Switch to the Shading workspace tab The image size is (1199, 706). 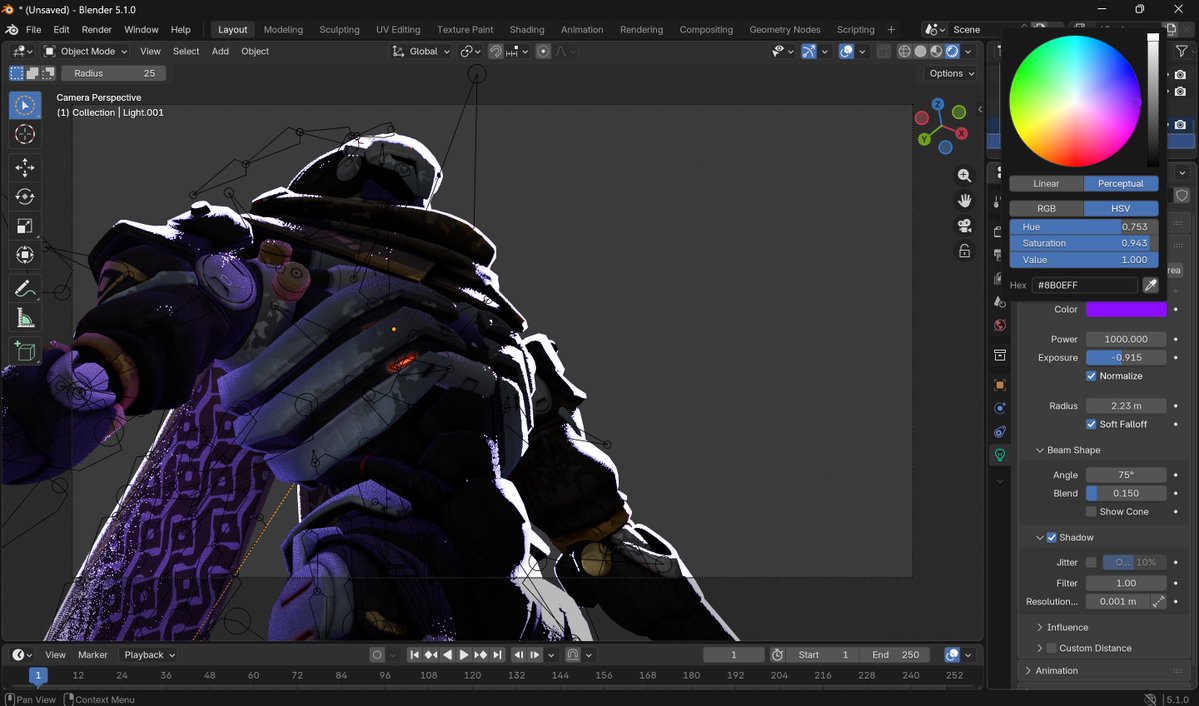527,30
